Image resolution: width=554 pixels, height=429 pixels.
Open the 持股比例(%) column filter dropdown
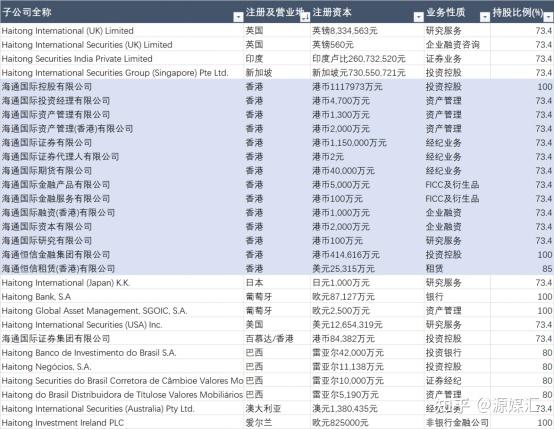549,17
